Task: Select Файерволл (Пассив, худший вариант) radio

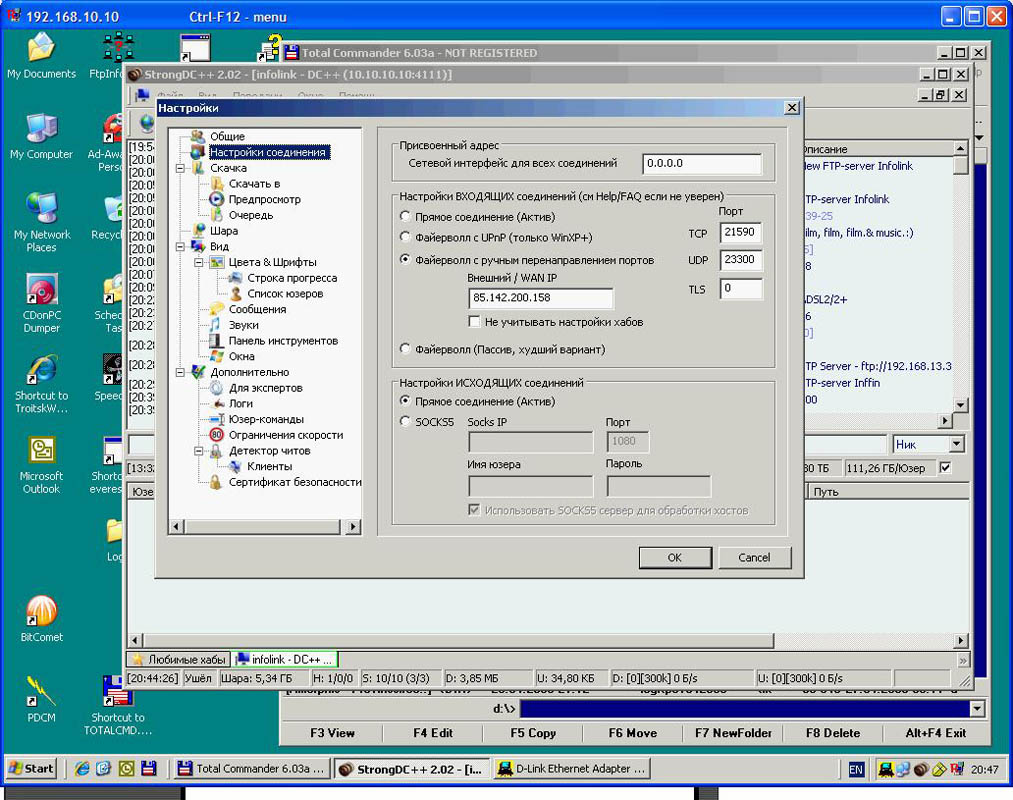Action: [x=405, y=349]
